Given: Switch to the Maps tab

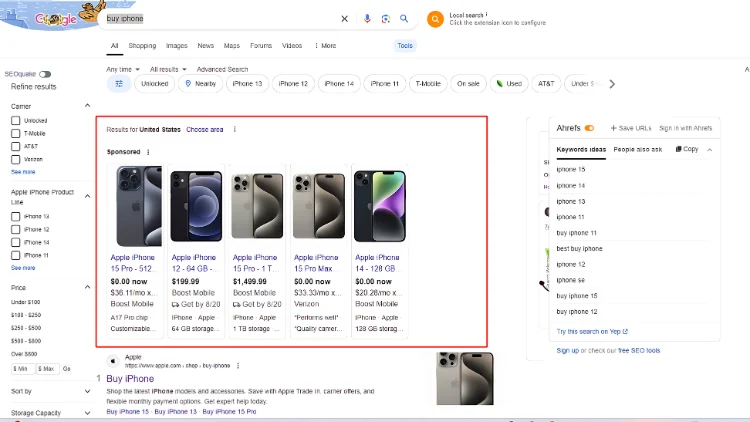Looking at the screenshot, I should 232,45.
